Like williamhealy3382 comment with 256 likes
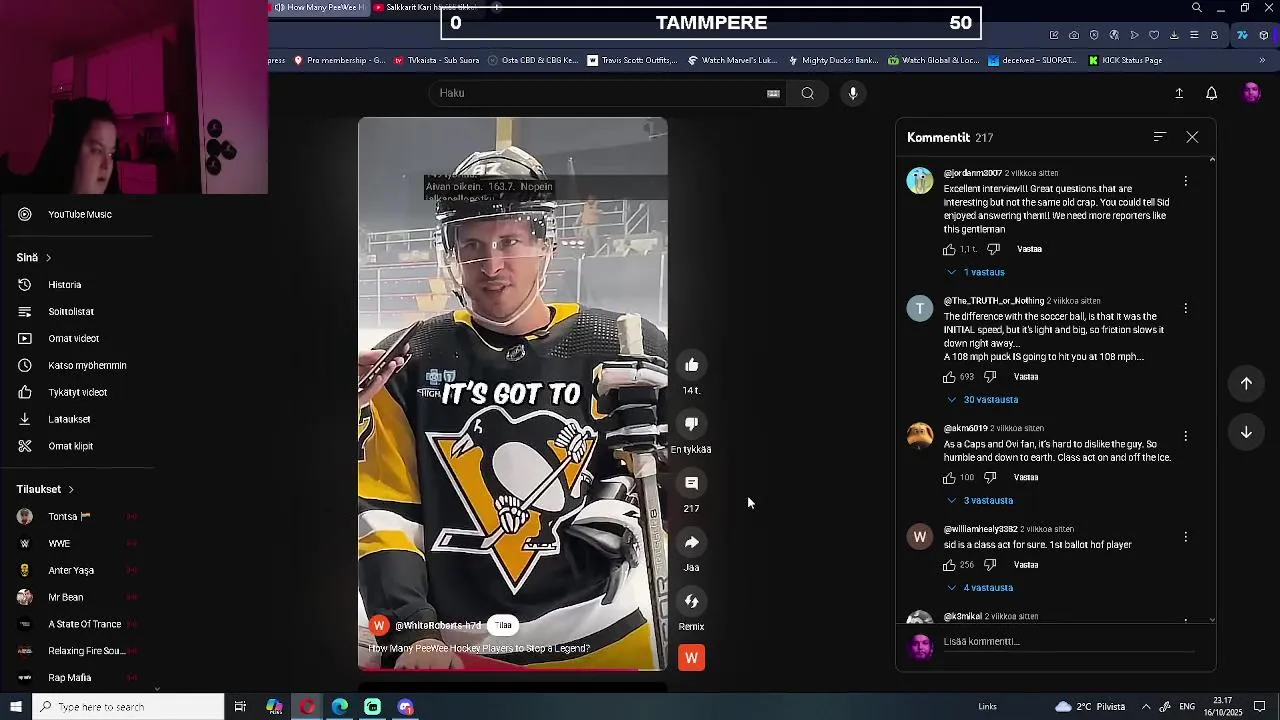 coord(949,565)
